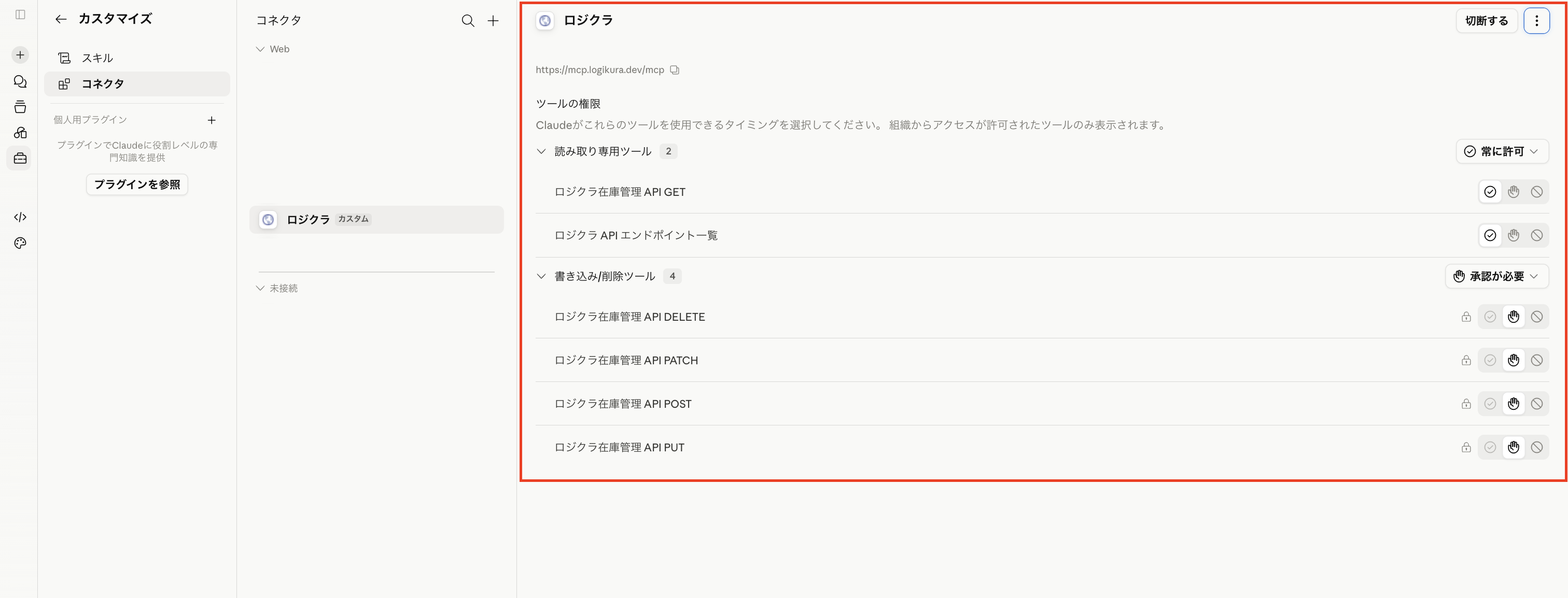Add a personal plugin with plus icon
This screenshot has height=598, width=1568.
click(x=212, y=120)
